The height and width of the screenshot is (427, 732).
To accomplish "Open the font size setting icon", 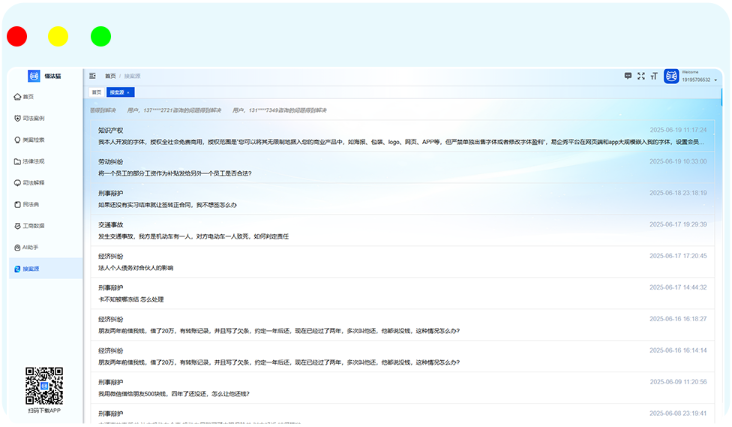I will coord(653,76).
